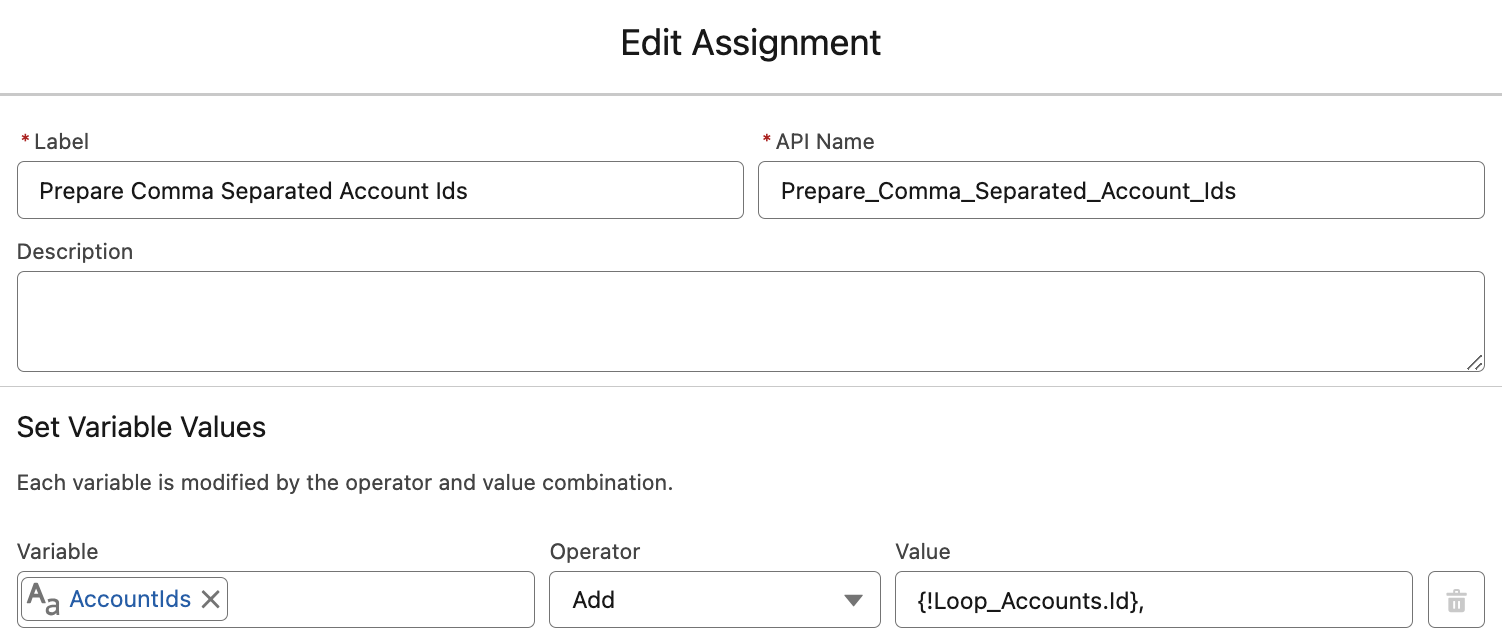Open the Operator dropdown showing Add
This screenshot has height=642, width=1502.
coord(714,599)
